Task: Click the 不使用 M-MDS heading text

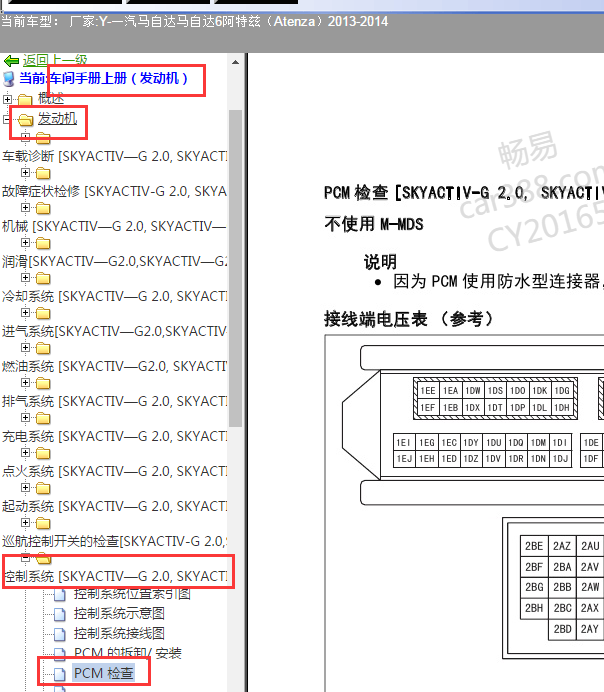Action: pos(374,224)
